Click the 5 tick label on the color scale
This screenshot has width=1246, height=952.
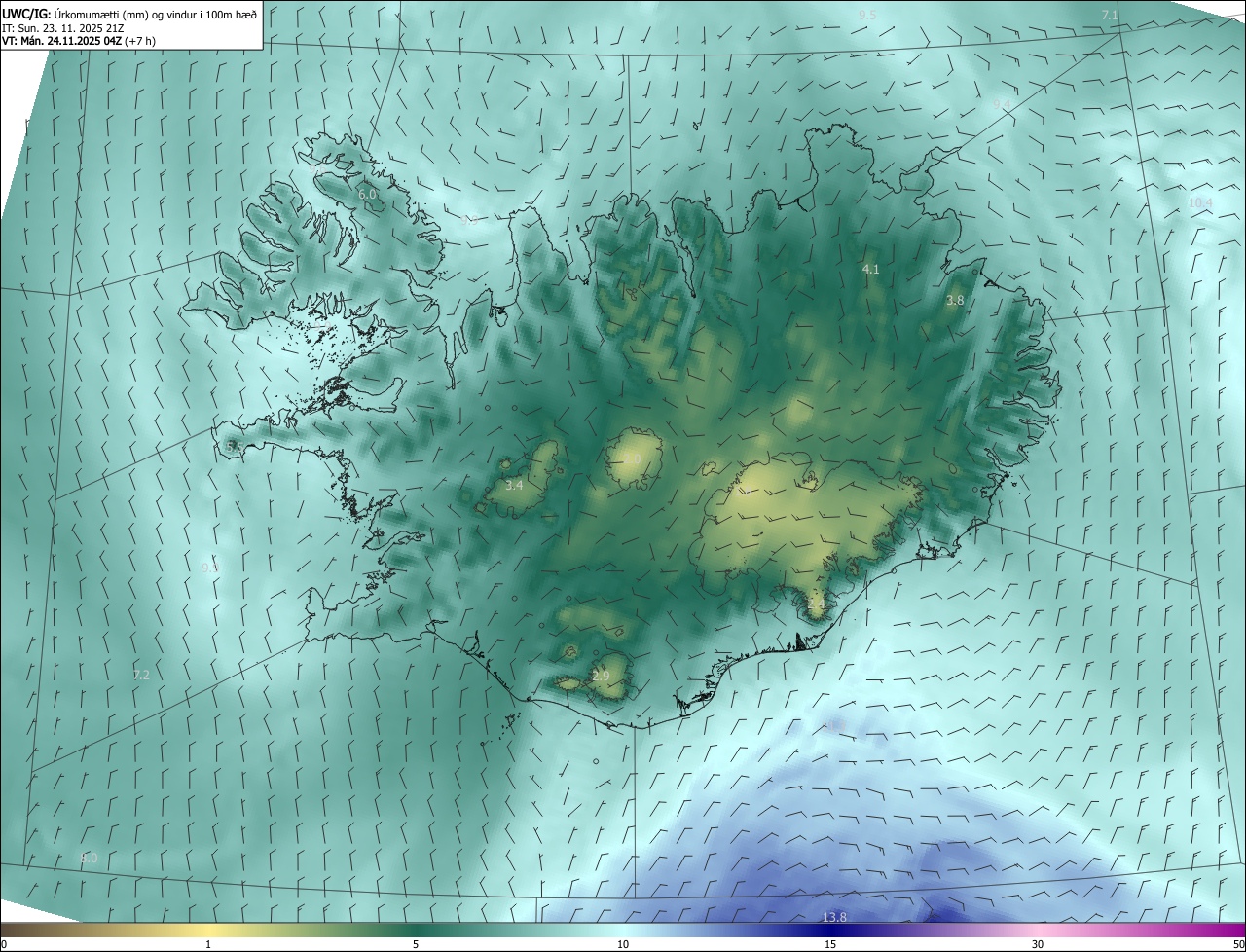coord(416,945)
